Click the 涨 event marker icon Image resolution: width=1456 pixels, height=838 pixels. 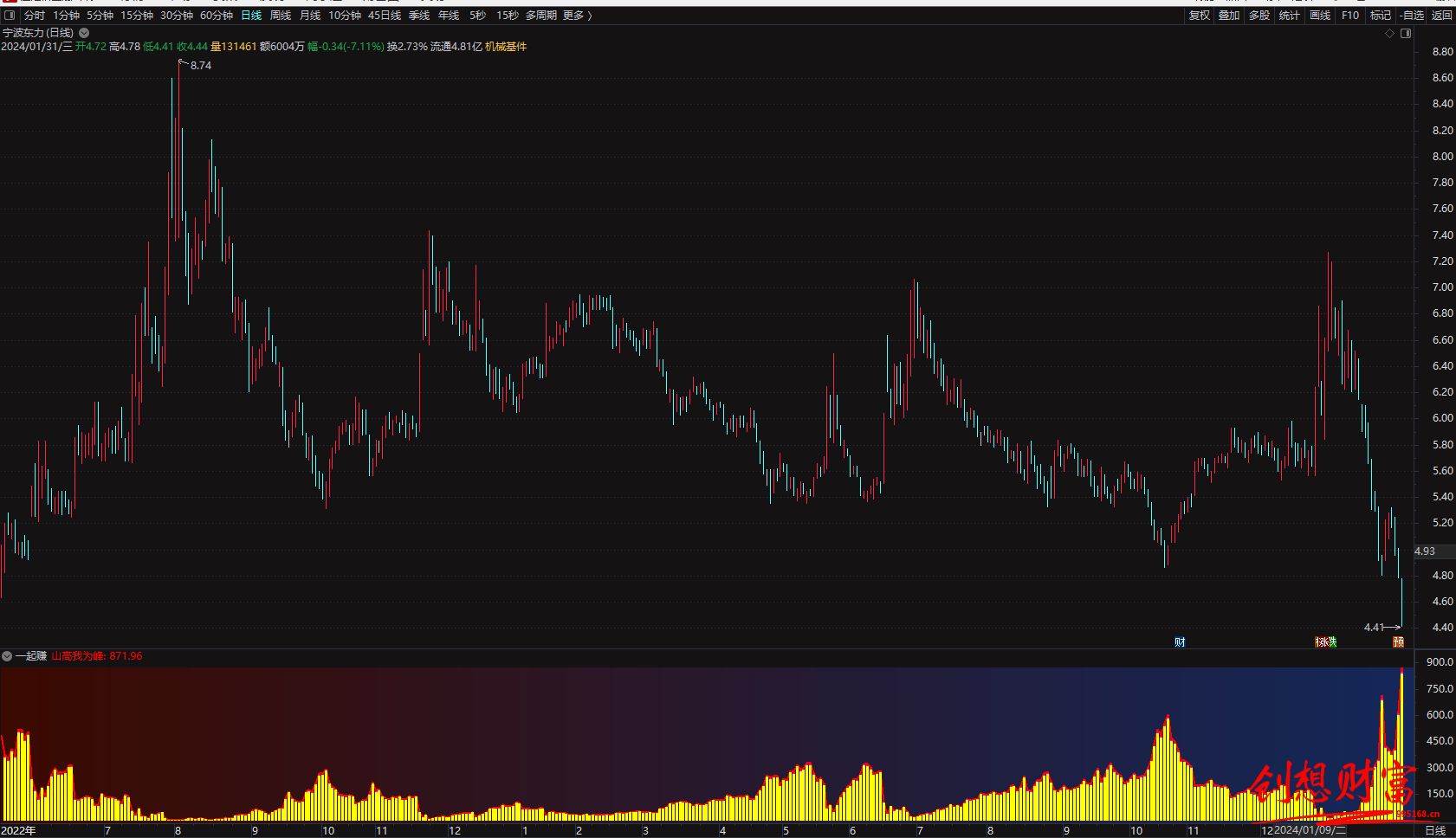1325,642
